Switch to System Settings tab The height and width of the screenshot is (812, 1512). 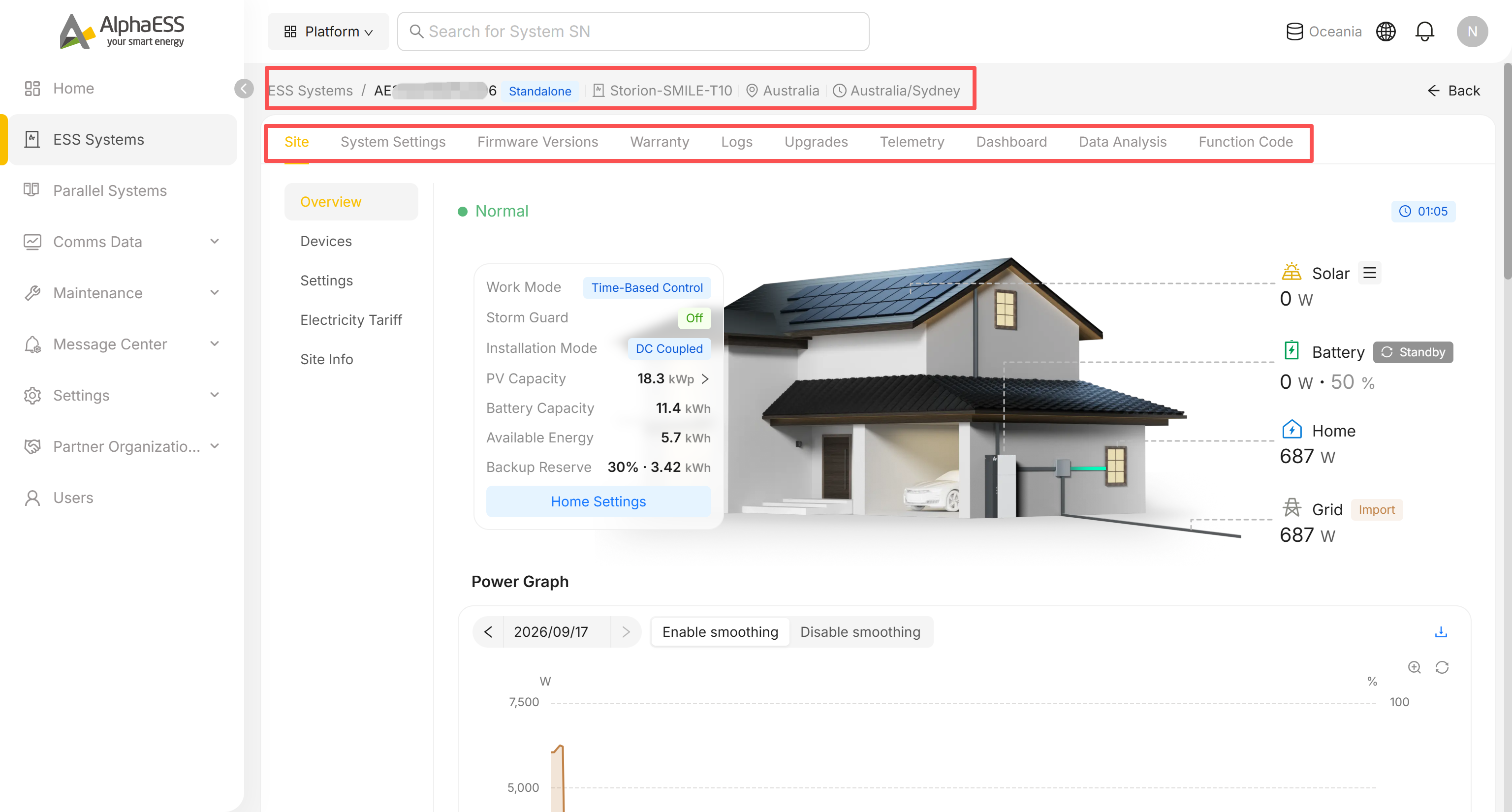click(393, 142)
